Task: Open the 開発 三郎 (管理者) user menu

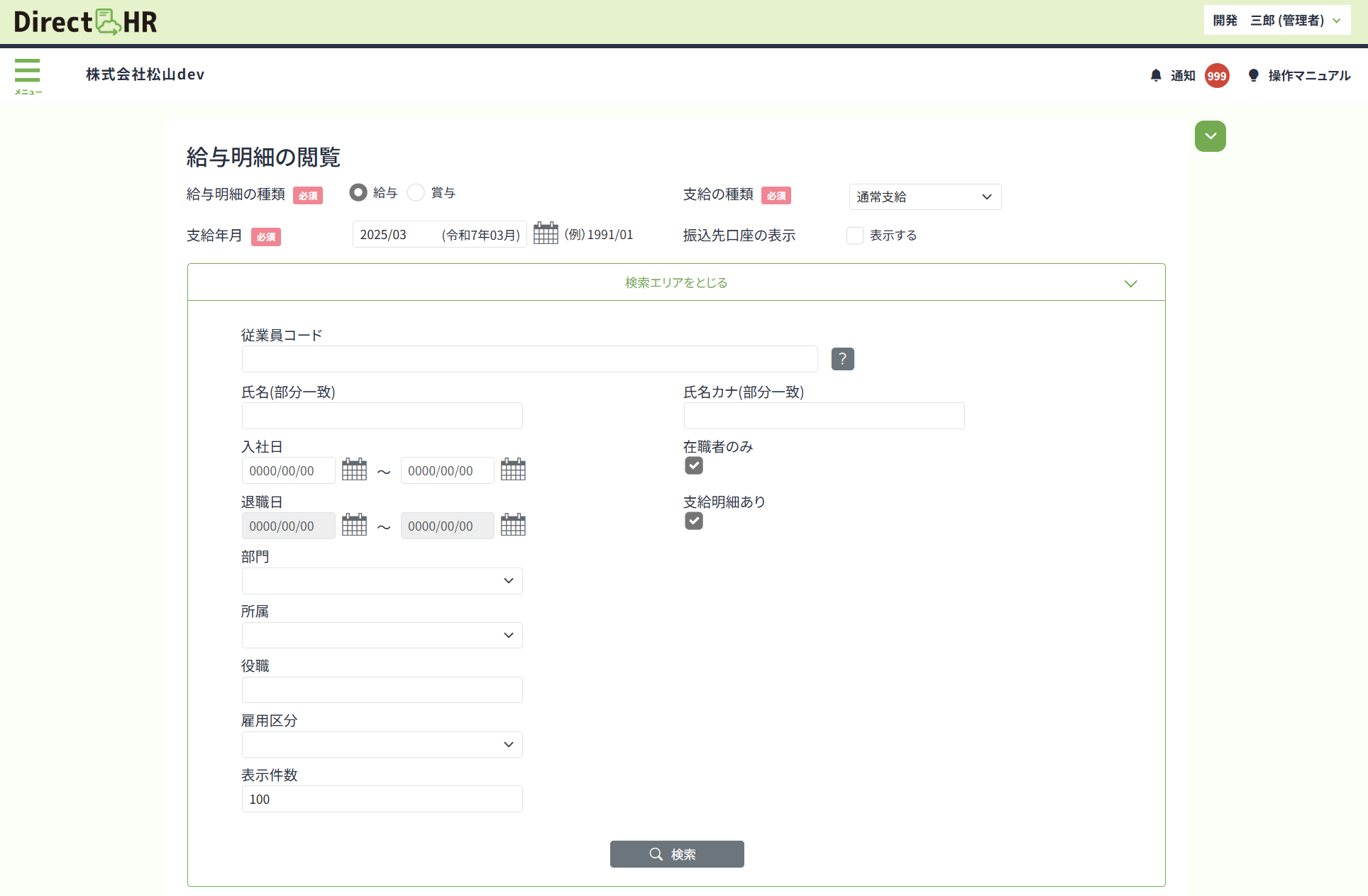Action: (x=1276, y=21)
